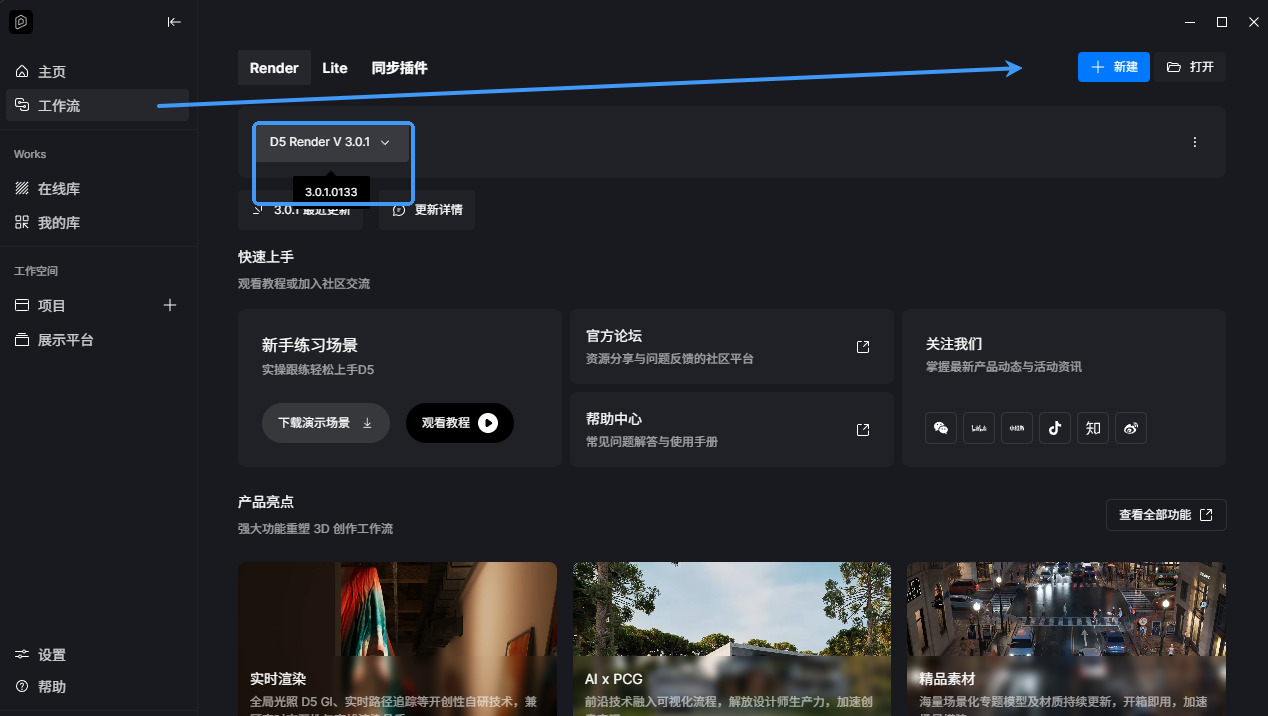1268x716 pixels.
Task: Click play icon on 观看教程
Action: tap(487, 423)
